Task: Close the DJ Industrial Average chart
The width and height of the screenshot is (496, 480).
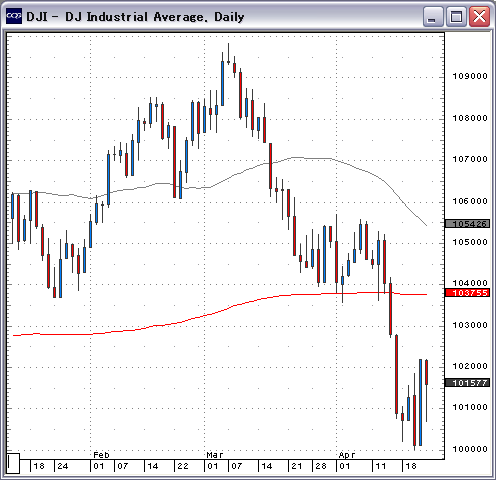Action: (479, 16)
